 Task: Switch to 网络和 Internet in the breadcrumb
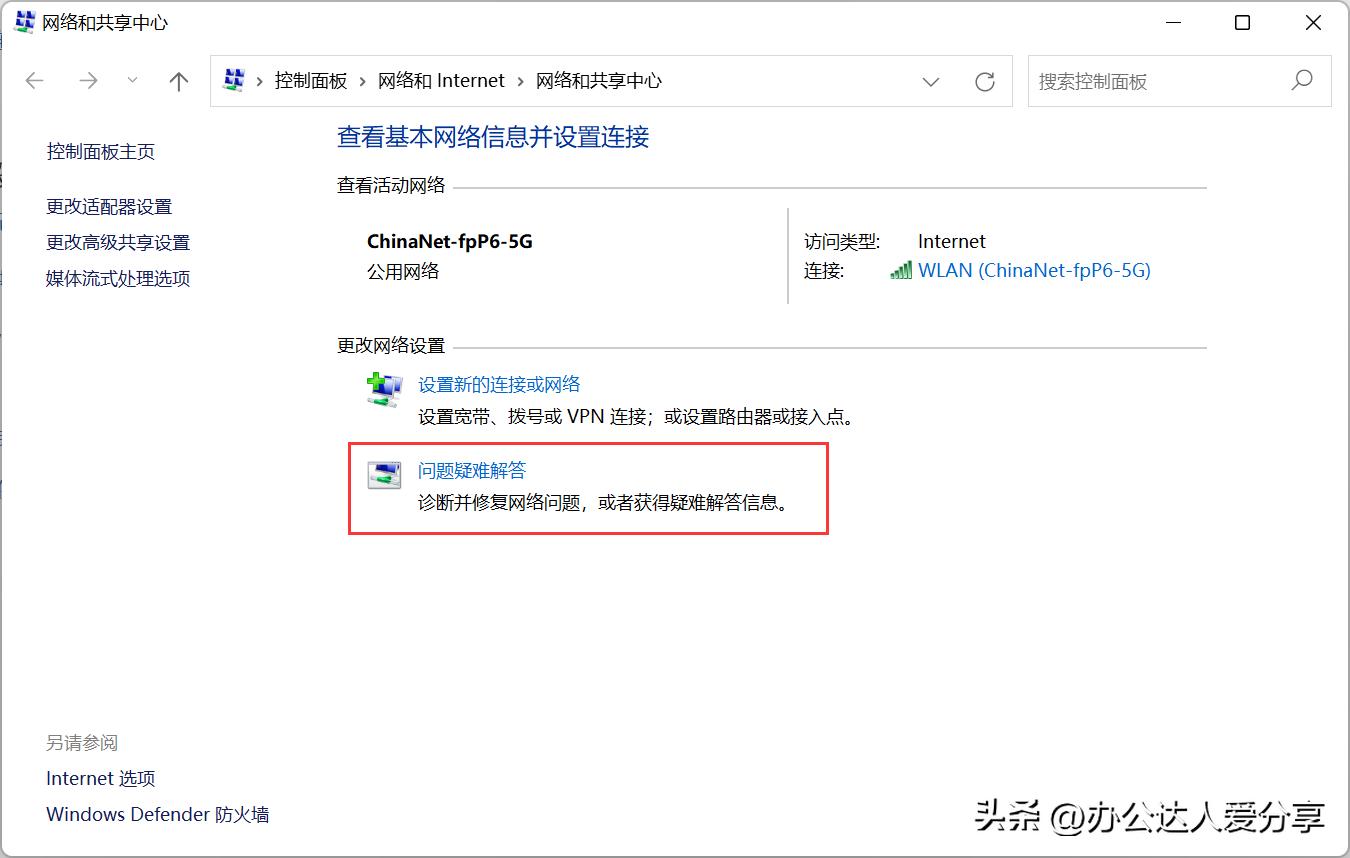(442, 81)
